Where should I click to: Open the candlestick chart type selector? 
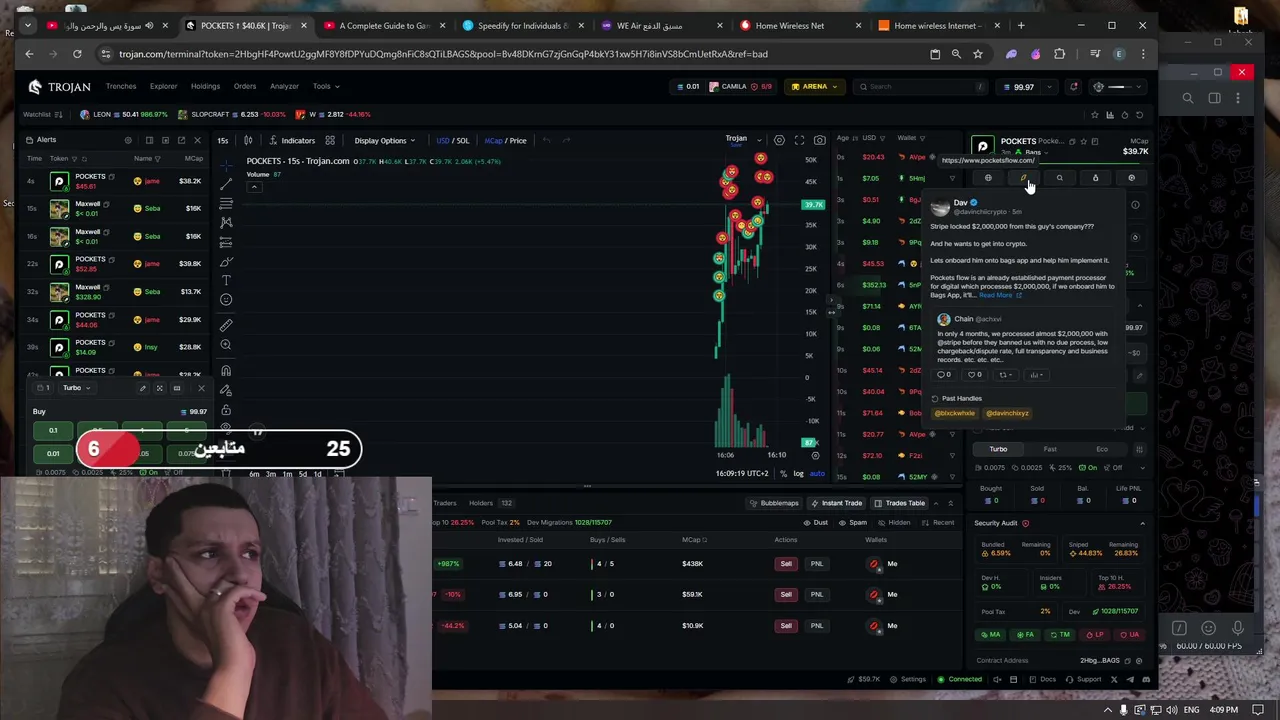(248, 140)
